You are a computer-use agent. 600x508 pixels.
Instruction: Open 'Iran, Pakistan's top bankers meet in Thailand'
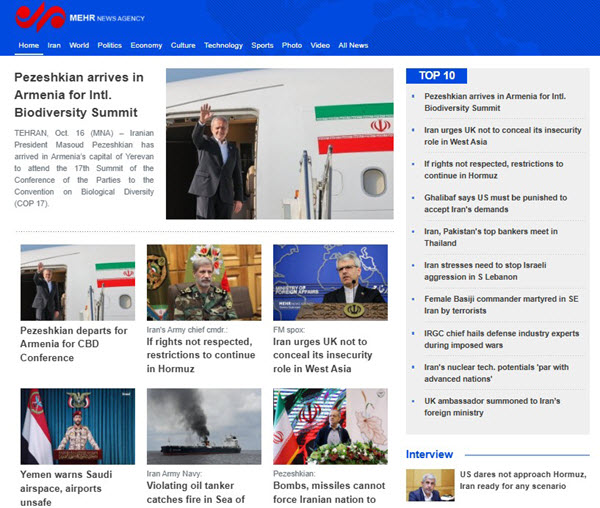(491, 237)
